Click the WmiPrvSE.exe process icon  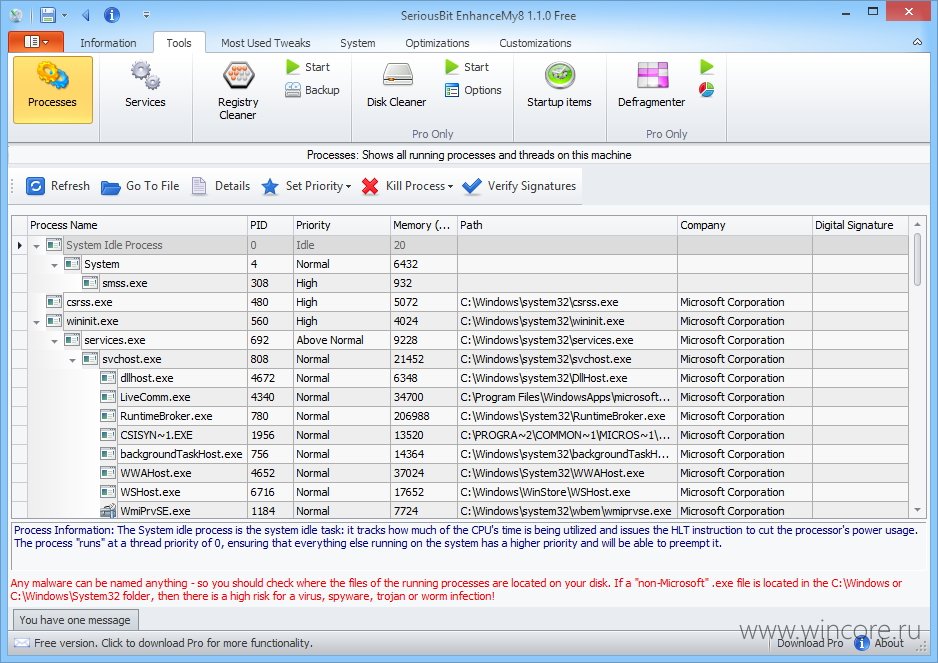(x=108, y=511)
